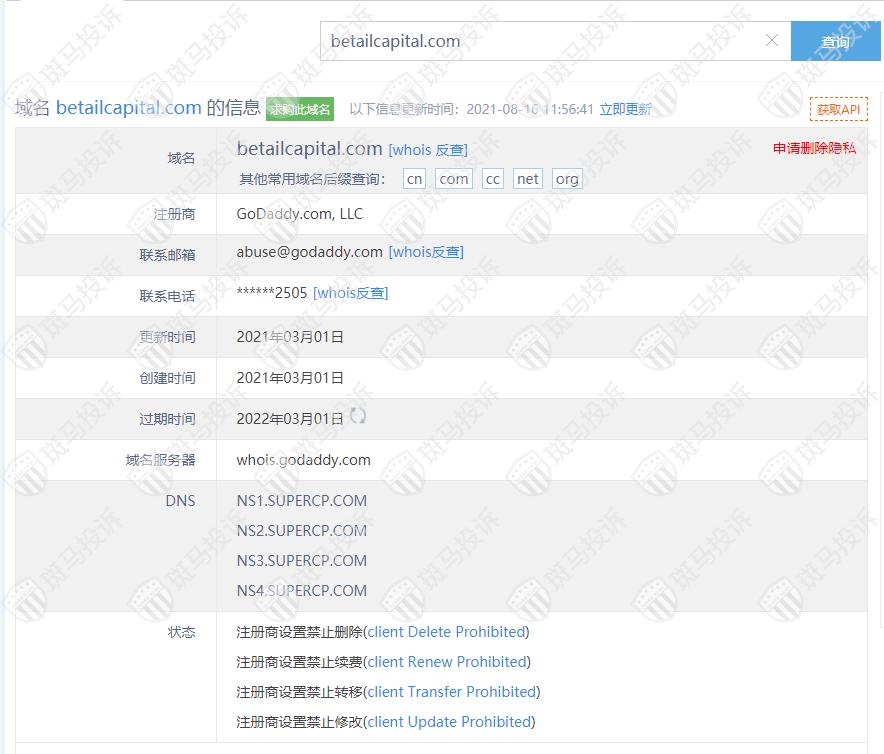
Task: Select the net domain suffix
Action: (527, 179)
